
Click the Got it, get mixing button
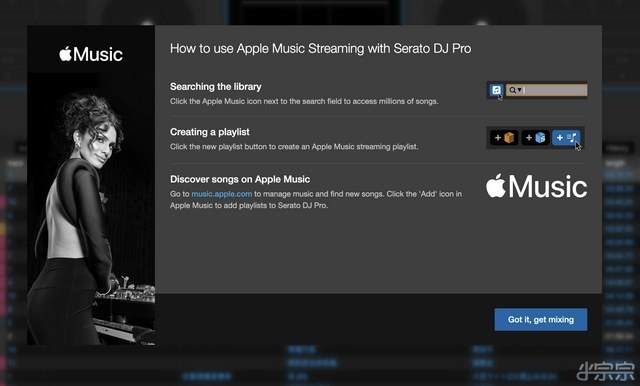click(541, 319)
